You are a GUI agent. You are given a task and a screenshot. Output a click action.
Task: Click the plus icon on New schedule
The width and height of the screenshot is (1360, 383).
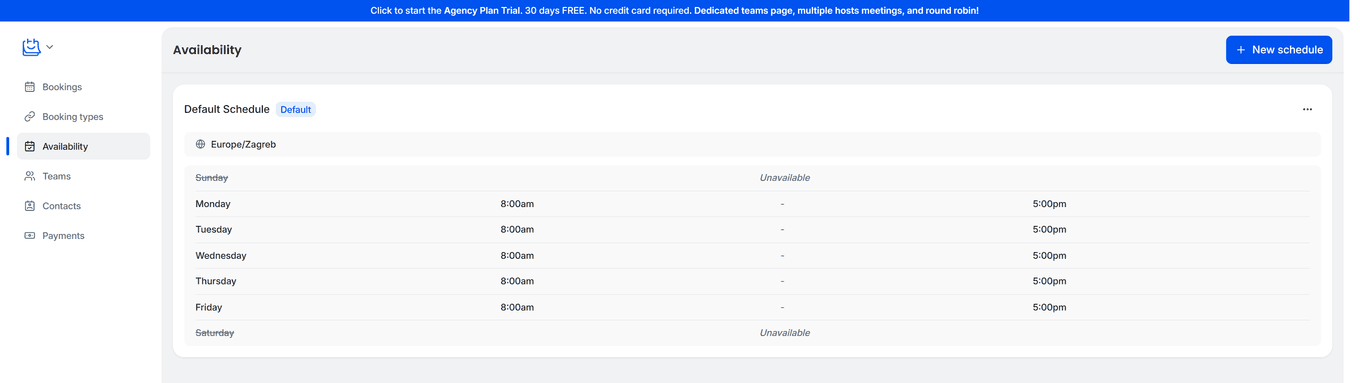pos(1241,50)
